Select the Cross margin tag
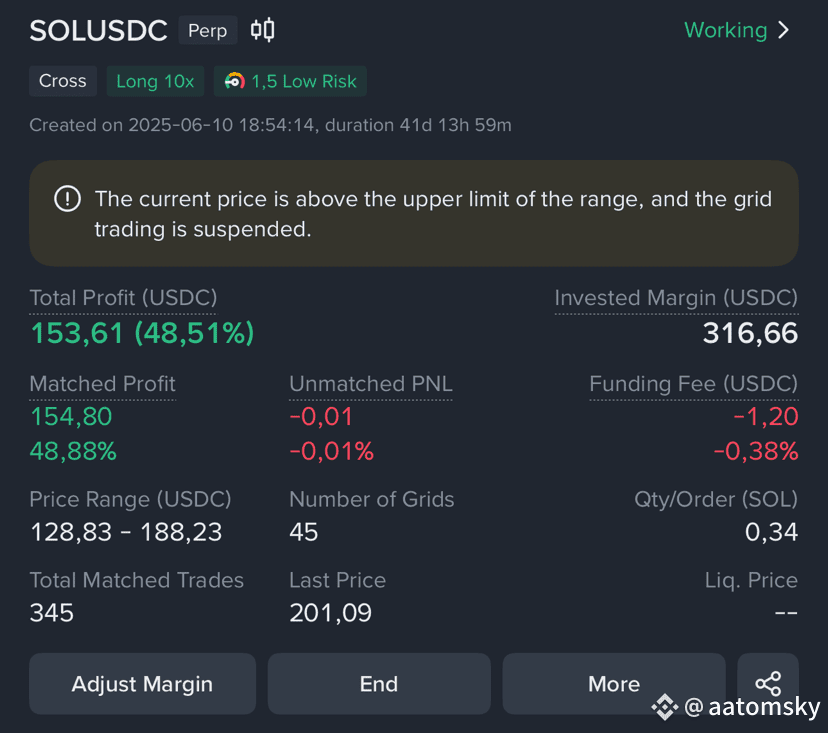This screenshot has height=733, width=828. point(63,81)
